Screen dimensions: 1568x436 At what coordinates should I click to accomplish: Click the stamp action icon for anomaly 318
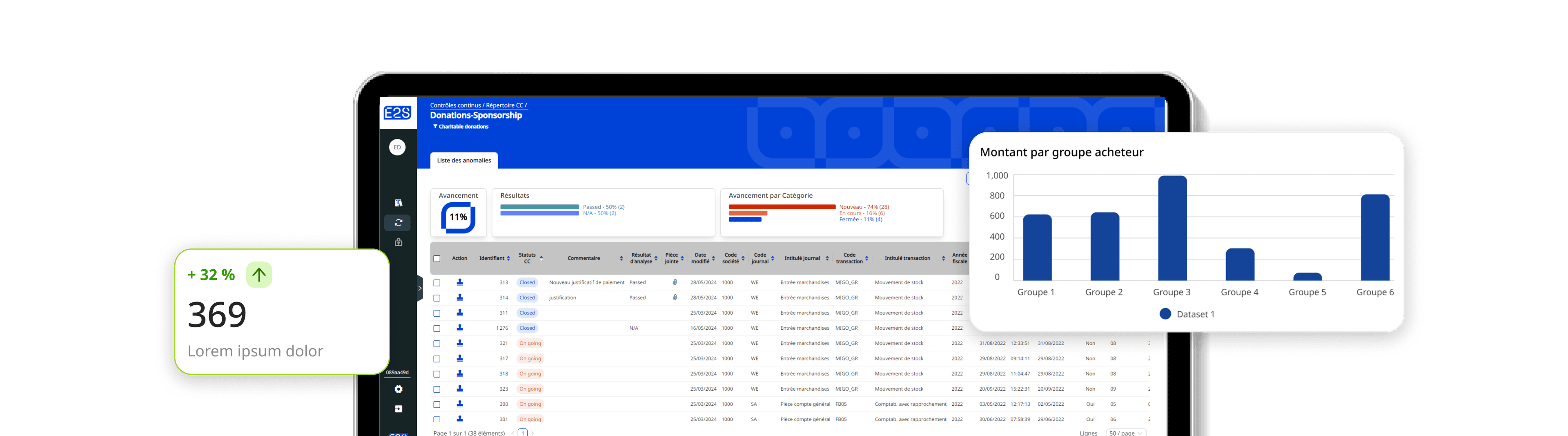pos(459,374)
